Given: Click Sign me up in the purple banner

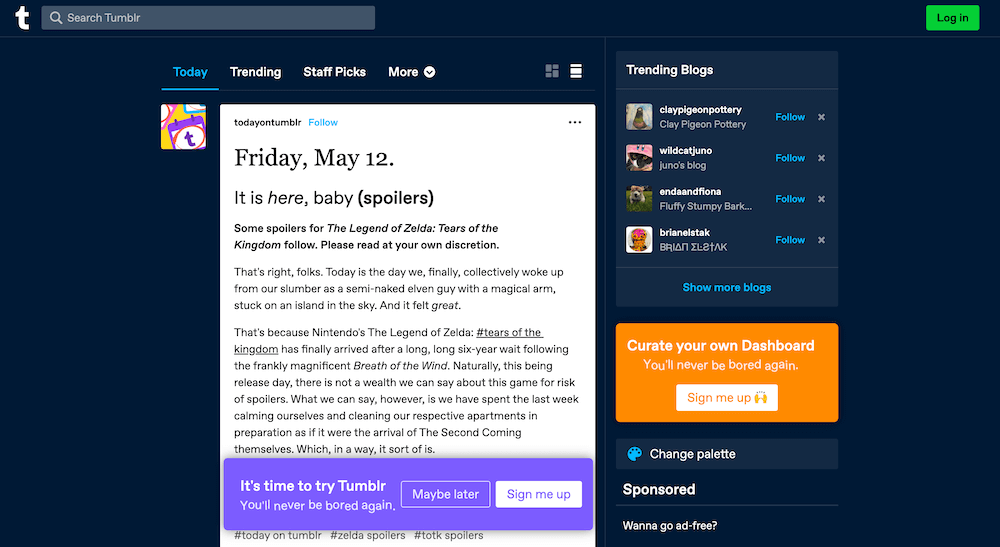Looking at the screenshot, I should (538, 494).
